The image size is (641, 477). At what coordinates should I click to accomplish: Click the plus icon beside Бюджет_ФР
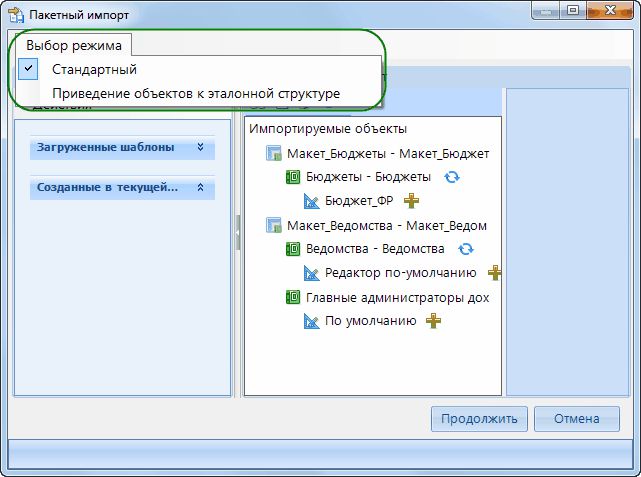point(411,201)
